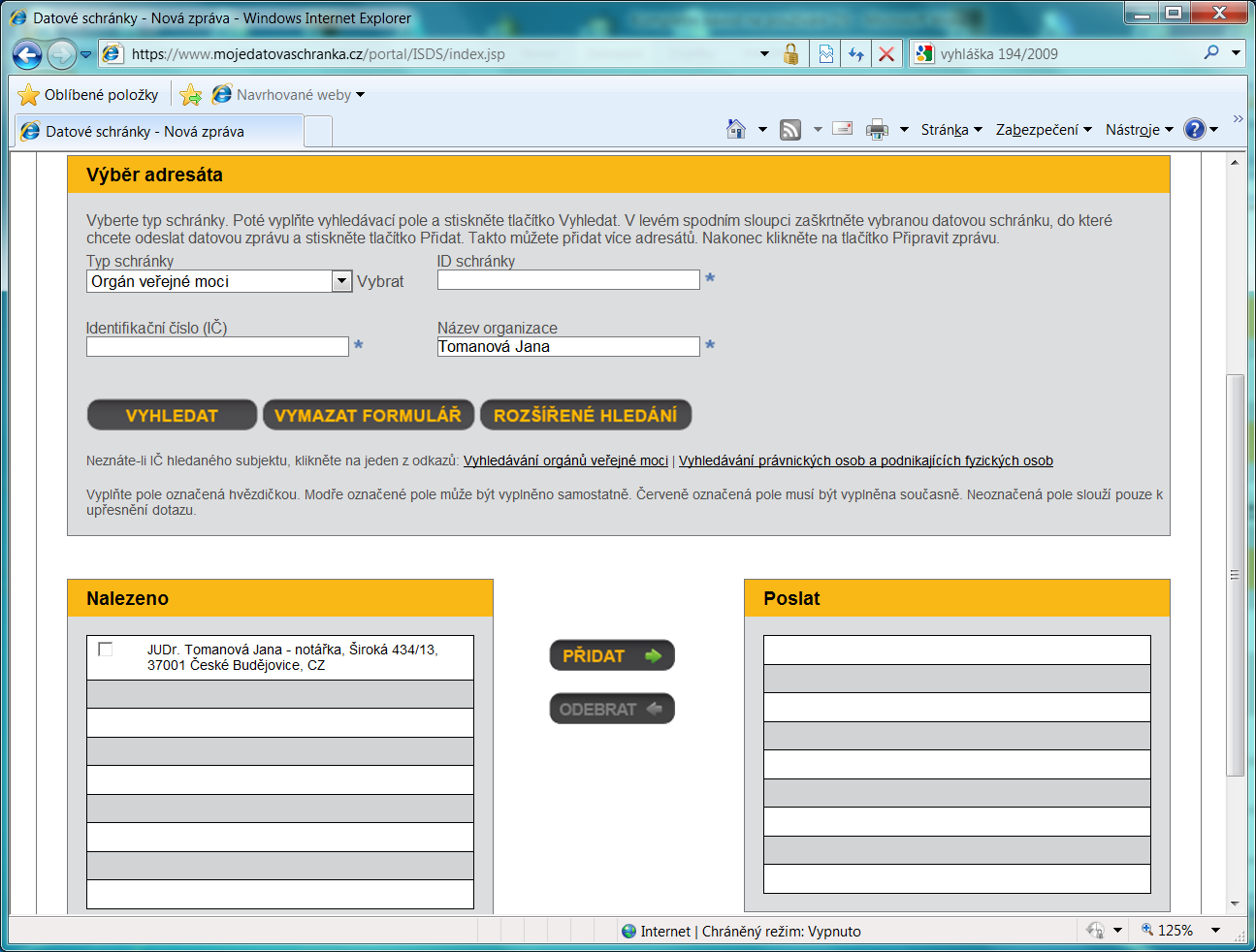Image resolution: width=1256 pixels, height=952 pixels.
Task: Open the Nástroje menu
Action: (x=1140, y=129)
